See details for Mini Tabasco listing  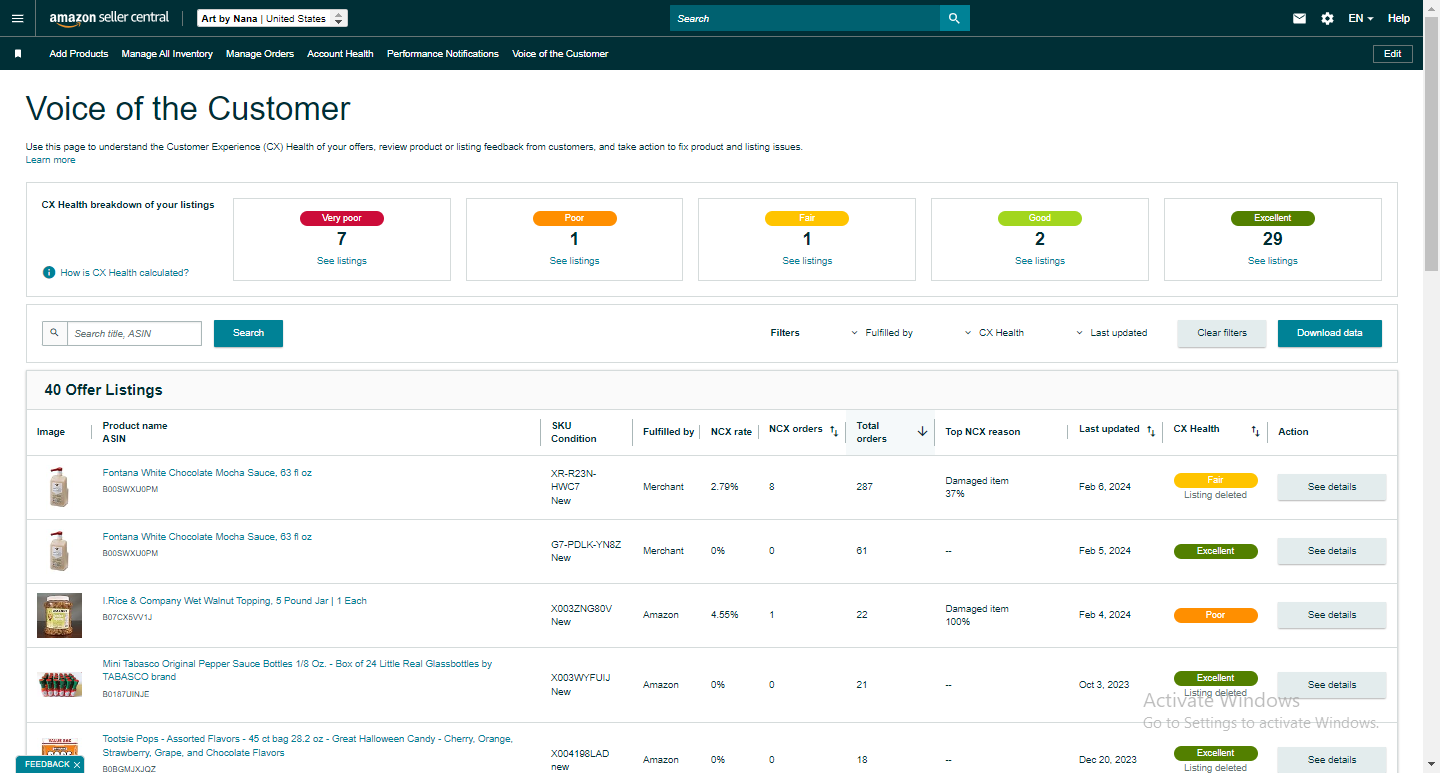[x=1332, y=685]
